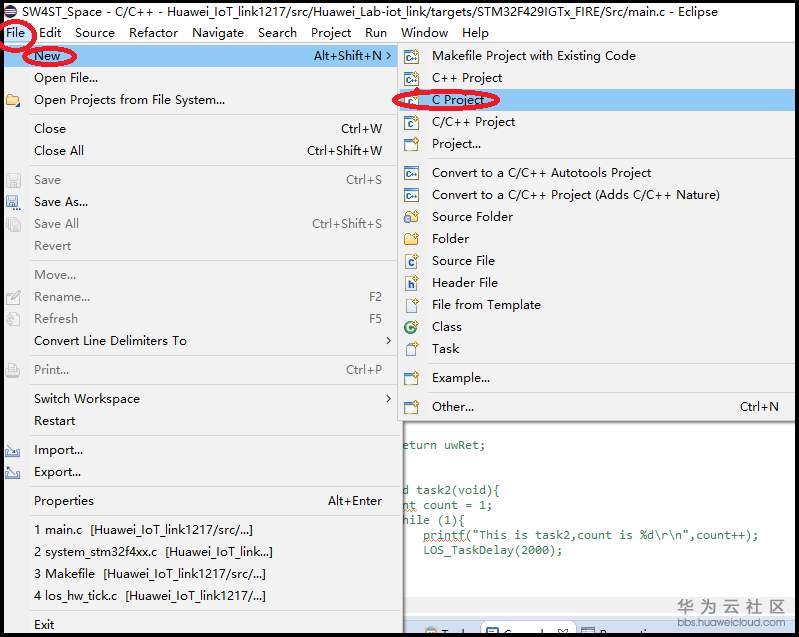
Task: Click the C/C++ Project icon
Action: pos(411,122)
